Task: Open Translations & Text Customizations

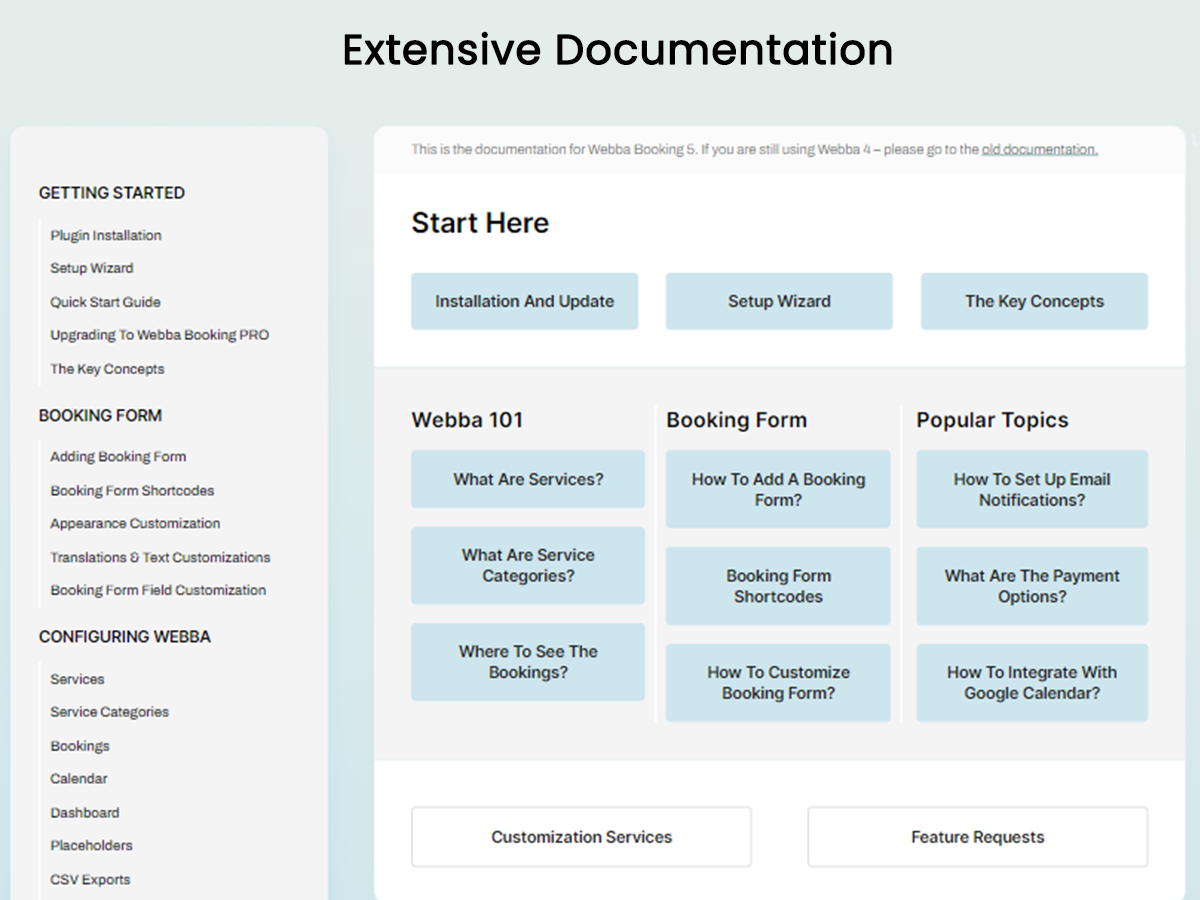Action: coord(160,558)
